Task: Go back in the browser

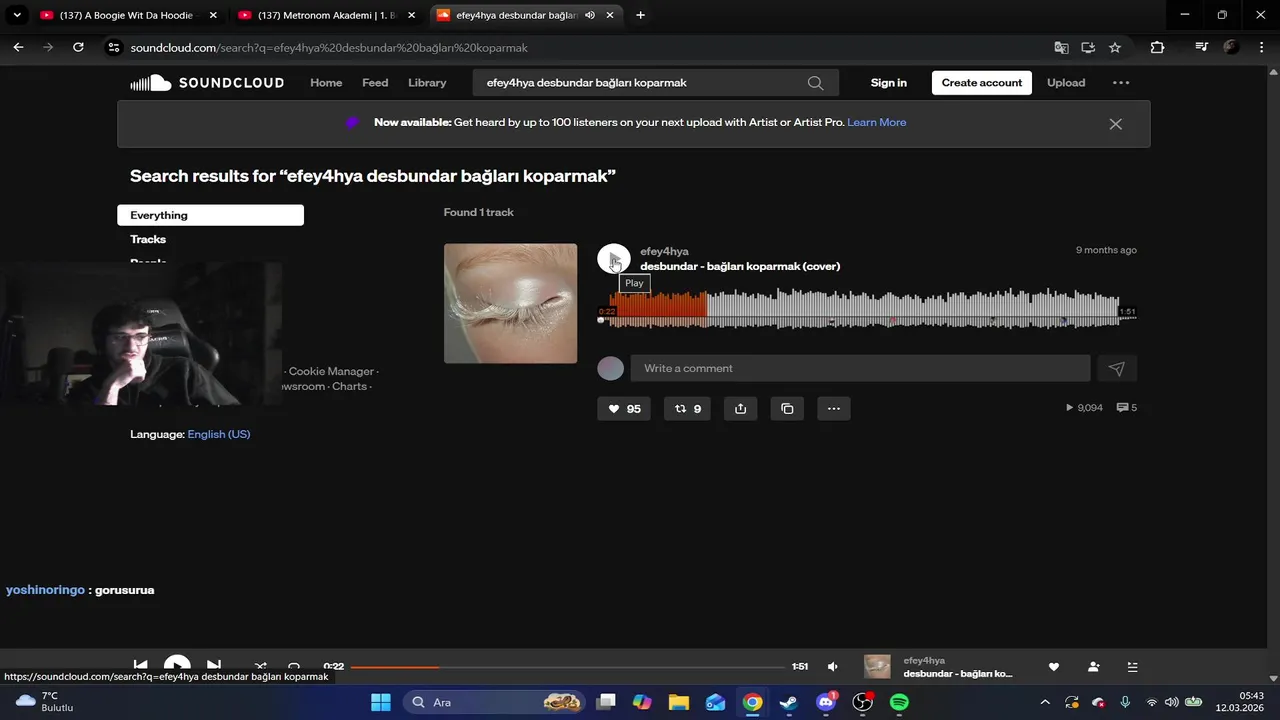Action: (x=18, y=47)
